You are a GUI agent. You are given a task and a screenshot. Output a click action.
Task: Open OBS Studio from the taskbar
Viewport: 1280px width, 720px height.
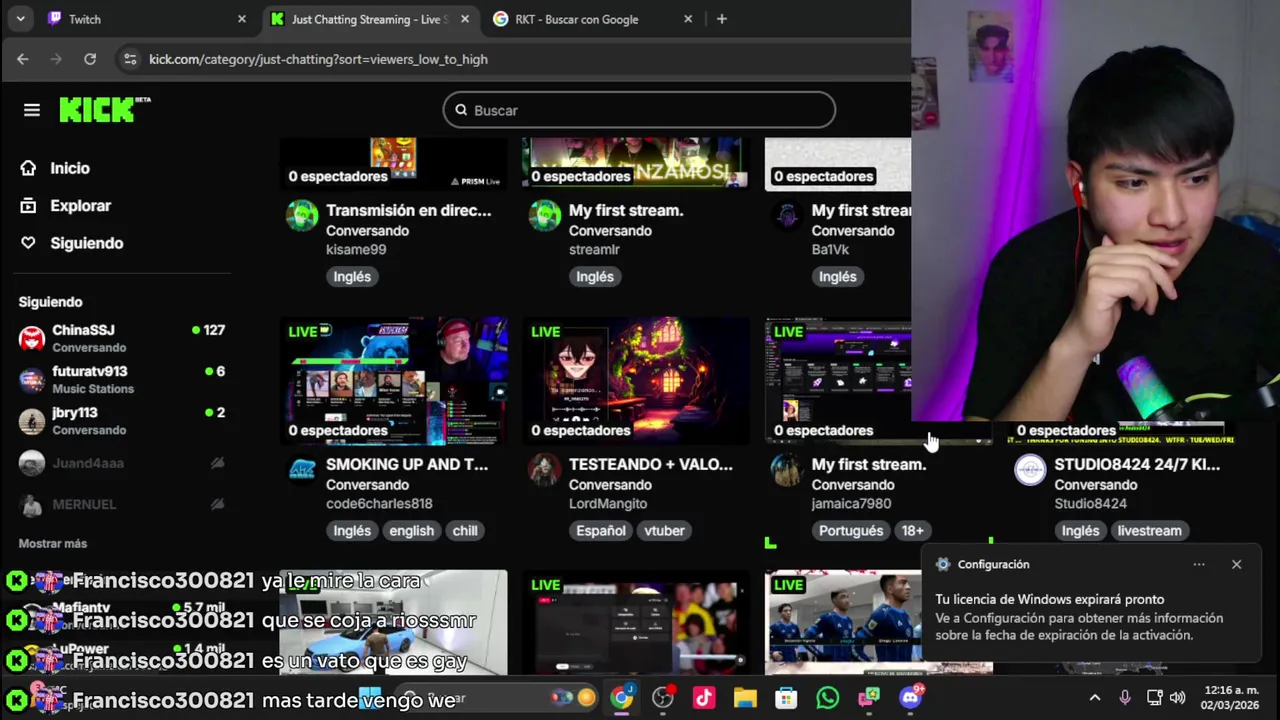click(663, 698)
